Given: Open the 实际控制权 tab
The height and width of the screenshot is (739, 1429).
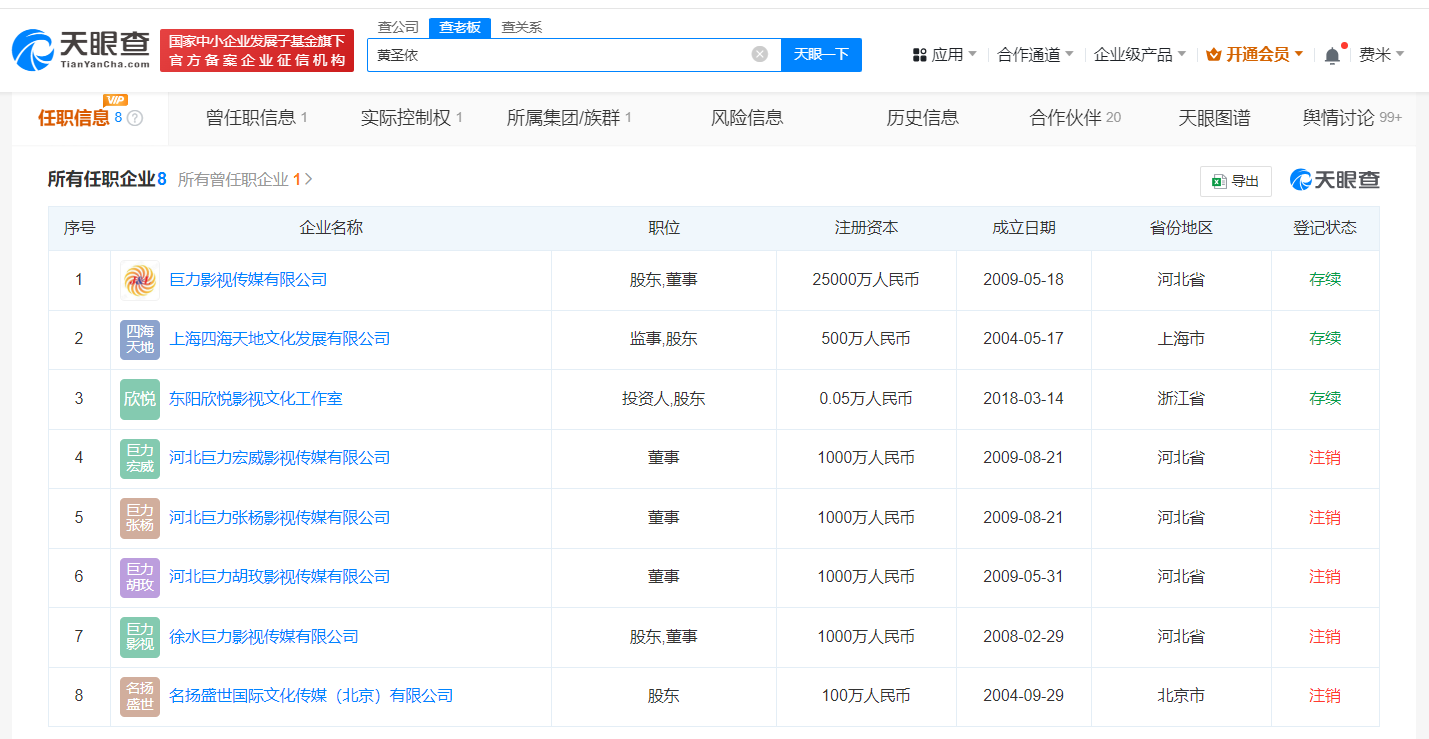Looking at the screenshot, I should click(x=411, y=118).
